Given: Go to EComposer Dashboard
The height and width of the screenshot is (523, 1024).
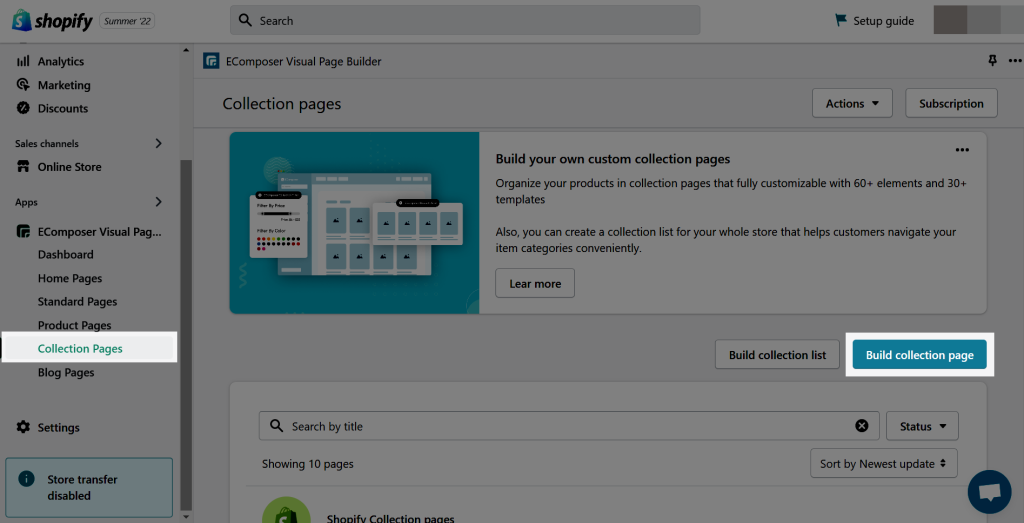Looking at the screenshot, I should [x=65, y=255].
